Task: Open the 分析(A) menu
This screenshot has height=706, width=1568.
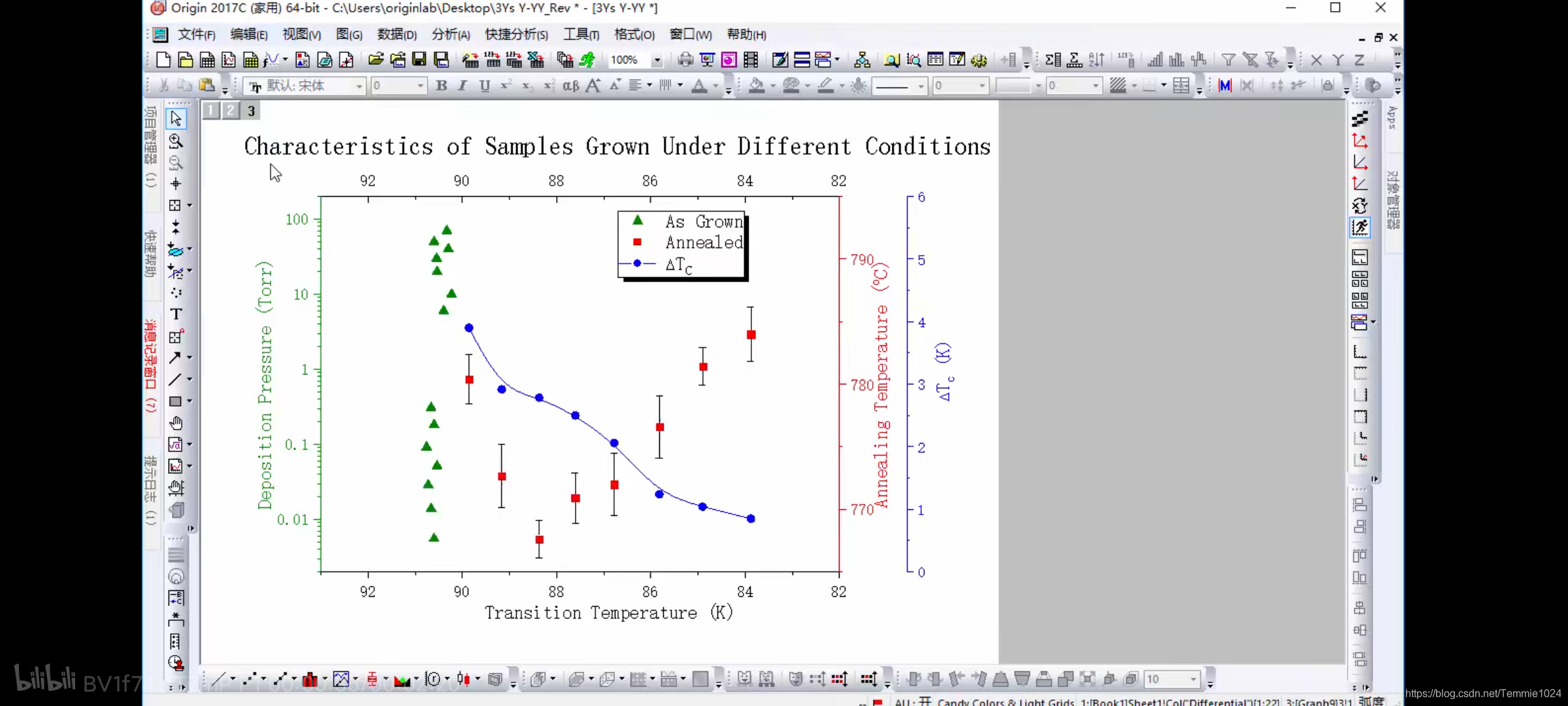Action: (x=451, y=35)
